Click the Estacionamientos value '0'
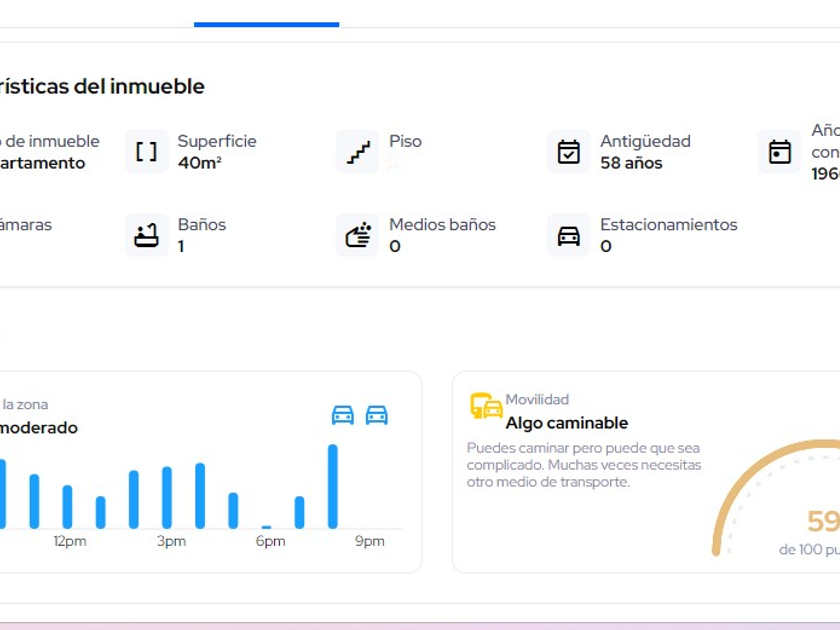 point(606,246)
